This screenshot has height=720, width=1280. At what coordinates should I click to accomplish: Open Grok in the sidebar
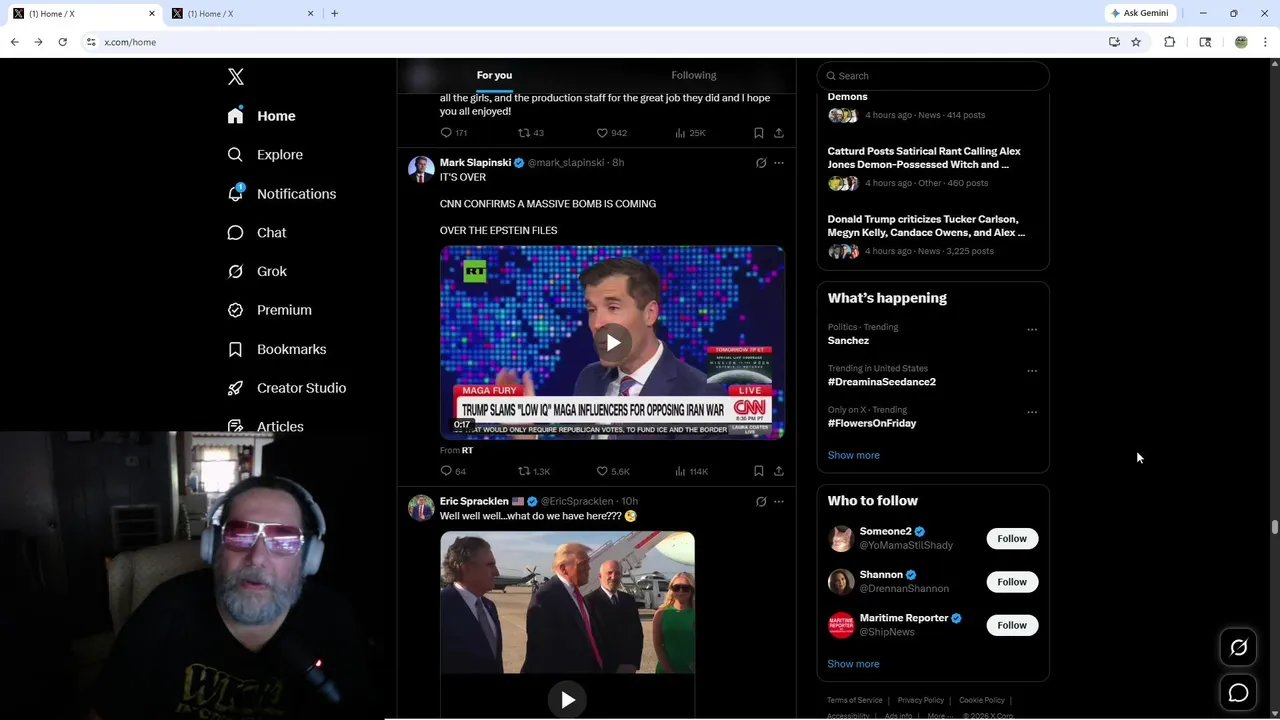[257, 271]
